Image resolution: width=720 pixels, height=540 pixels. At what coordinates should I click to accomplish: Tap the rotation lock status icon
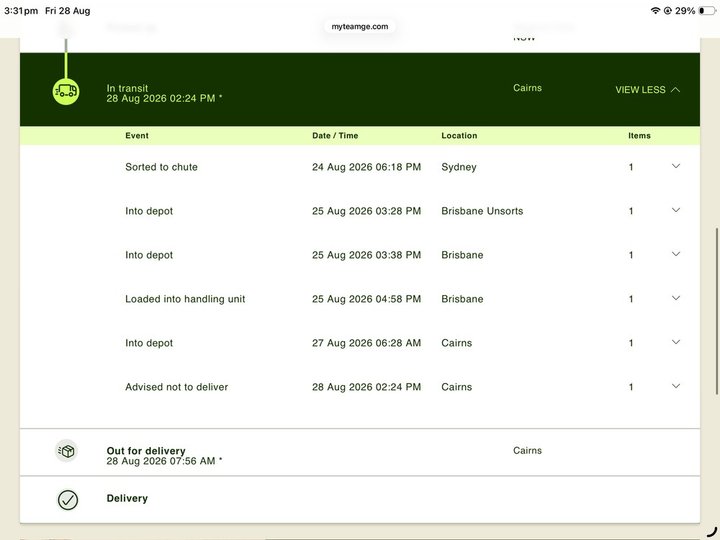(668, 11)
